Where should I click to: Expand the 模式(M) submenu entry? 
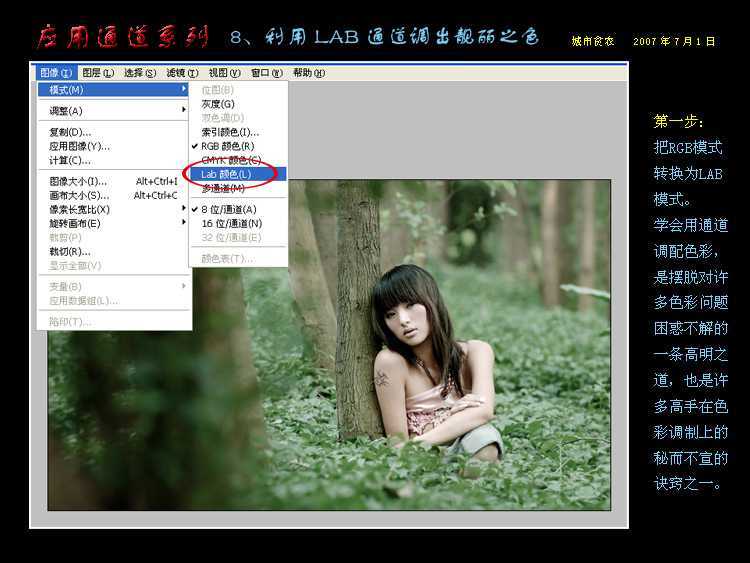(113, 89)
